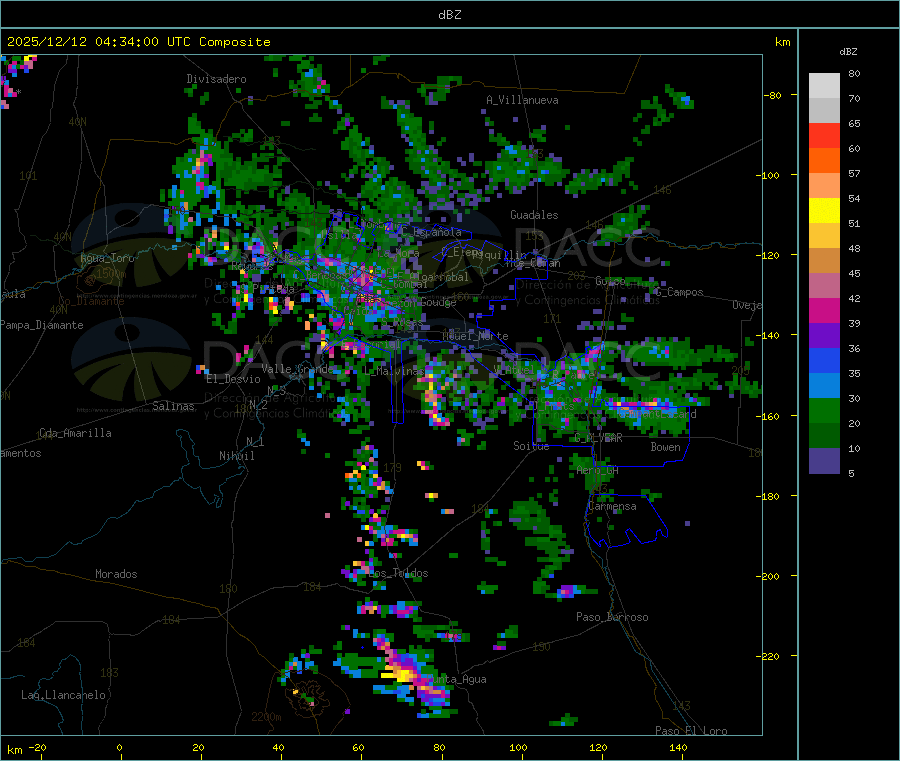Click the A_Villanueva map label
Viewport: 900px width, 761px height.
tap(522, 100)
